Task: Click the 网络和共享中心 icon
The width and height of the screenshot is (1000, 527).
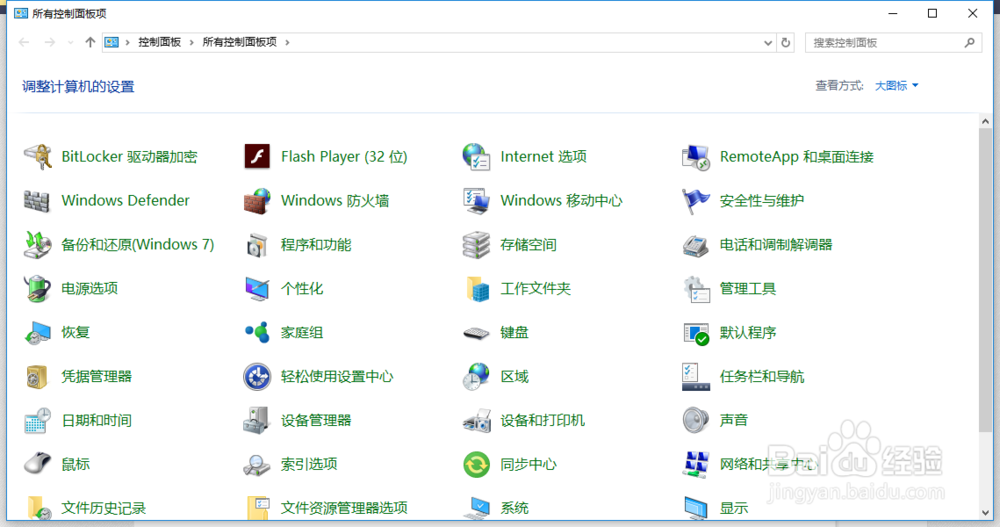Action: pos(696,464)
